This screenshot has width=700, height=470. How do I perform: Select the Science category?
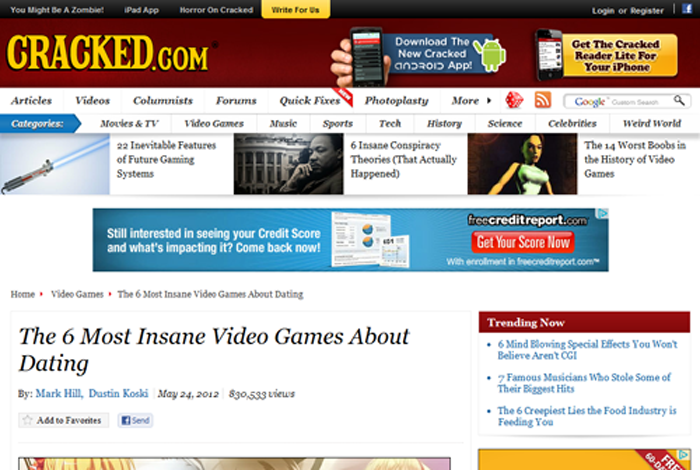(505, 123)
